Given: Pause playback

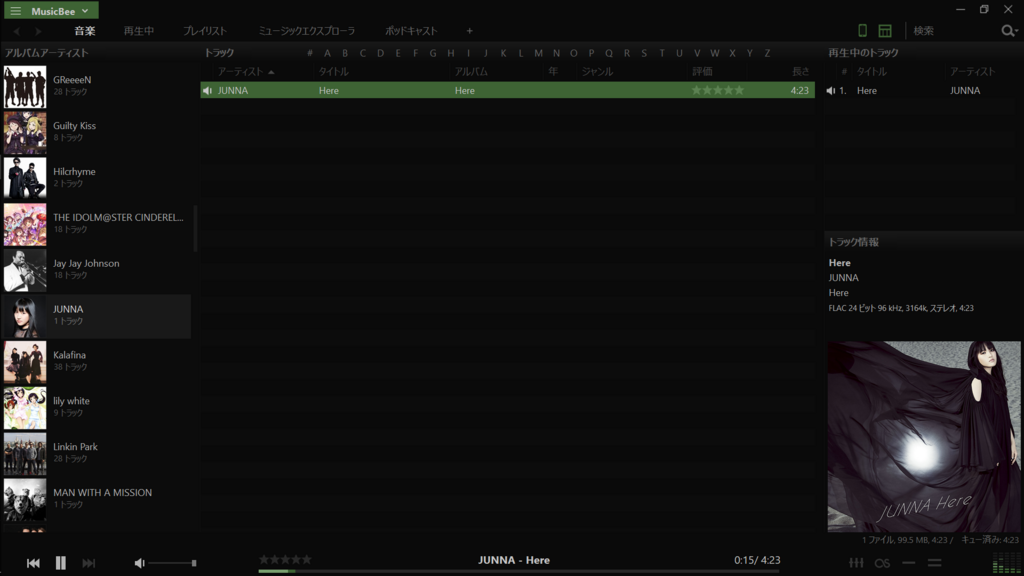Looking at the screenshot, I should [x=61, y=563].
